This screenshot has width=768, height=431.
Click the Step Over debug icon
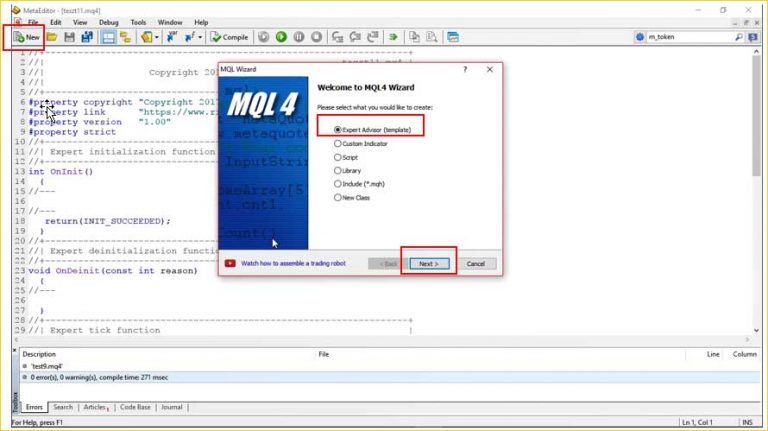click(x=355, y=37)
